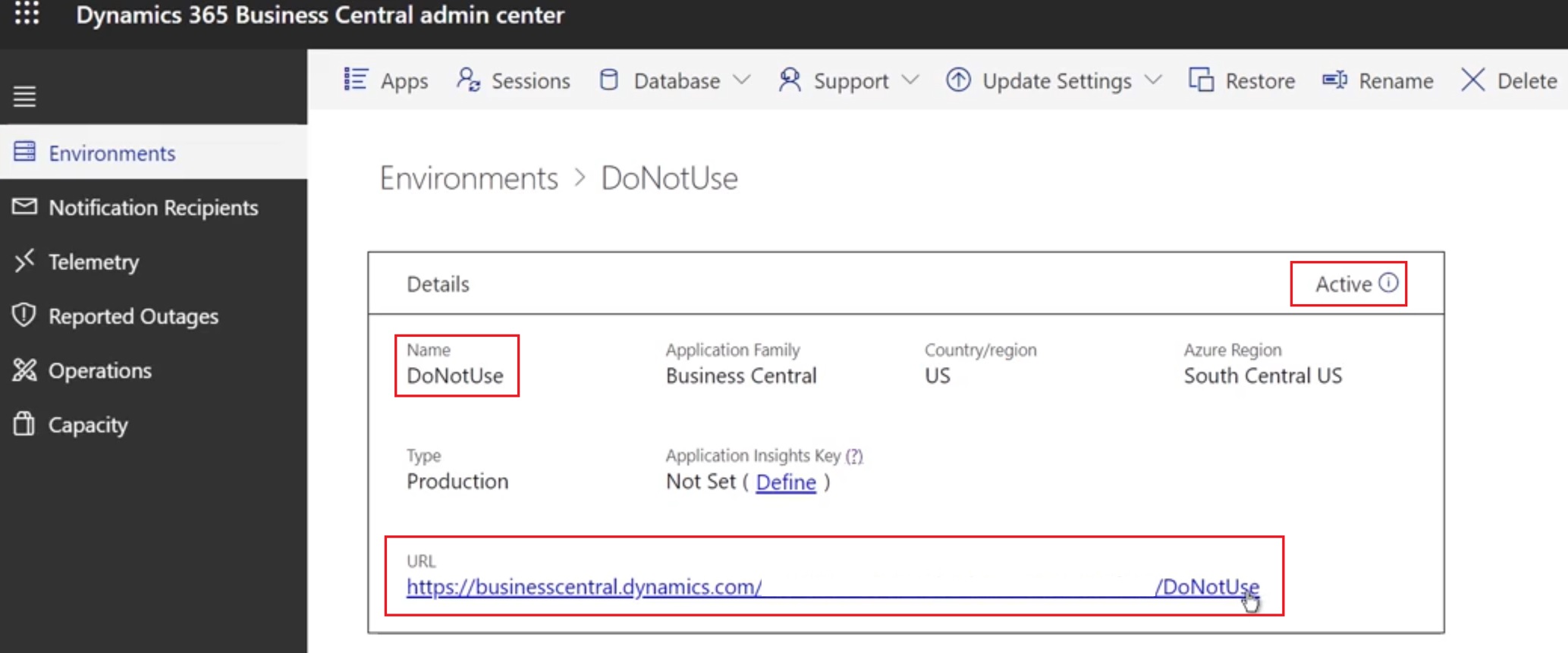This screenshot has height=653, width=1568.
Task: Delete the DoNotUse environment
Action: click(x=1510, y=80)
